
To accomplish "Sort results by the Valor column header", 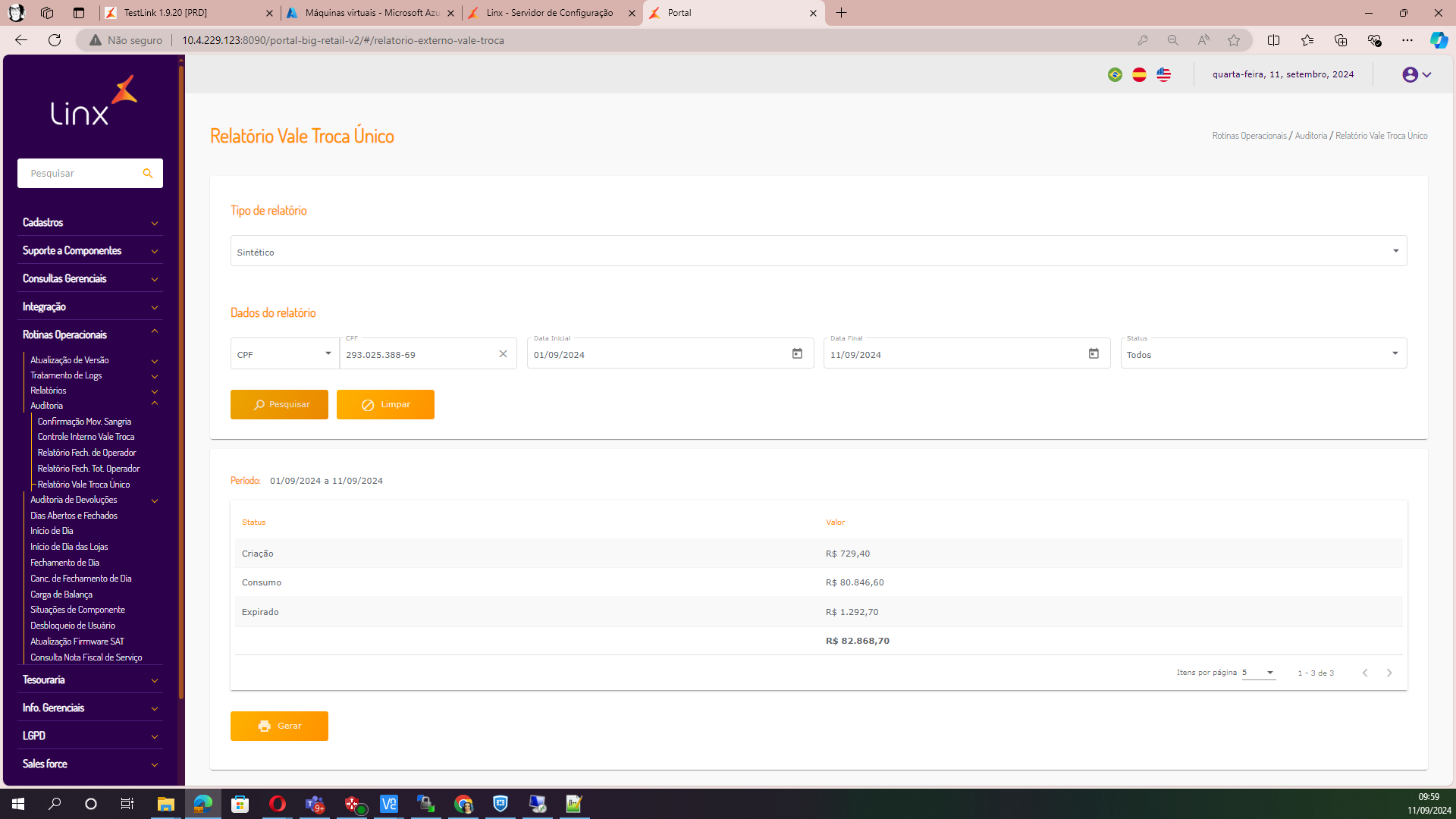I will pos(835,522).
